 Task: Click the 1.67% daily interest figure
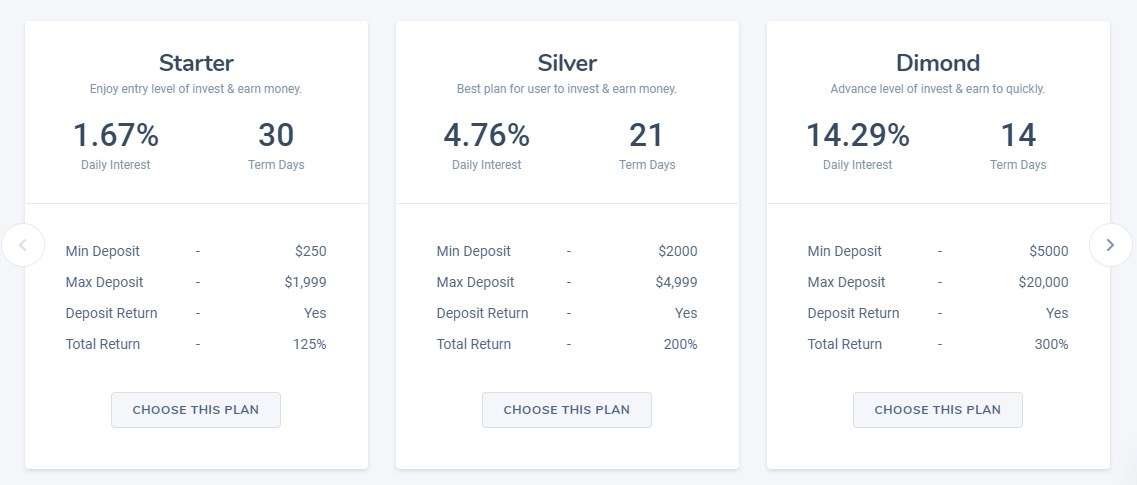pos(116,135)
